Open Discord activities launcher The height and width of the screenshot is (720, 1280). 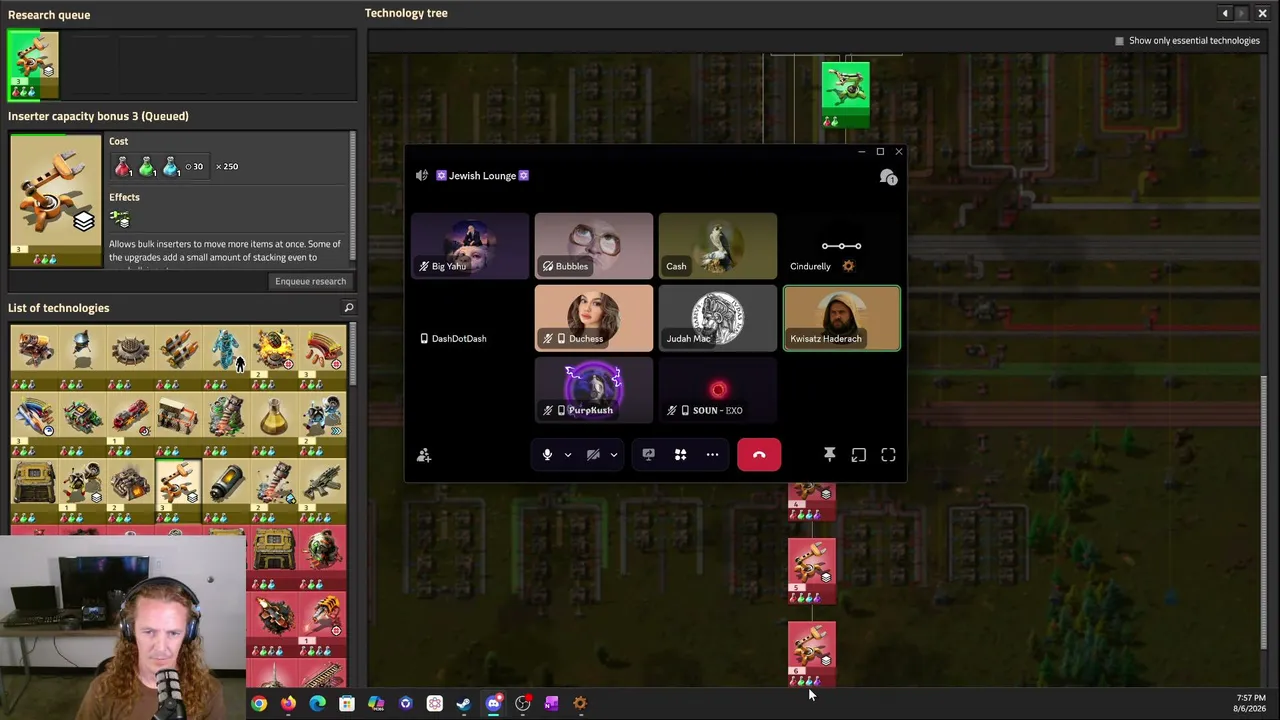tap(680, 455)
